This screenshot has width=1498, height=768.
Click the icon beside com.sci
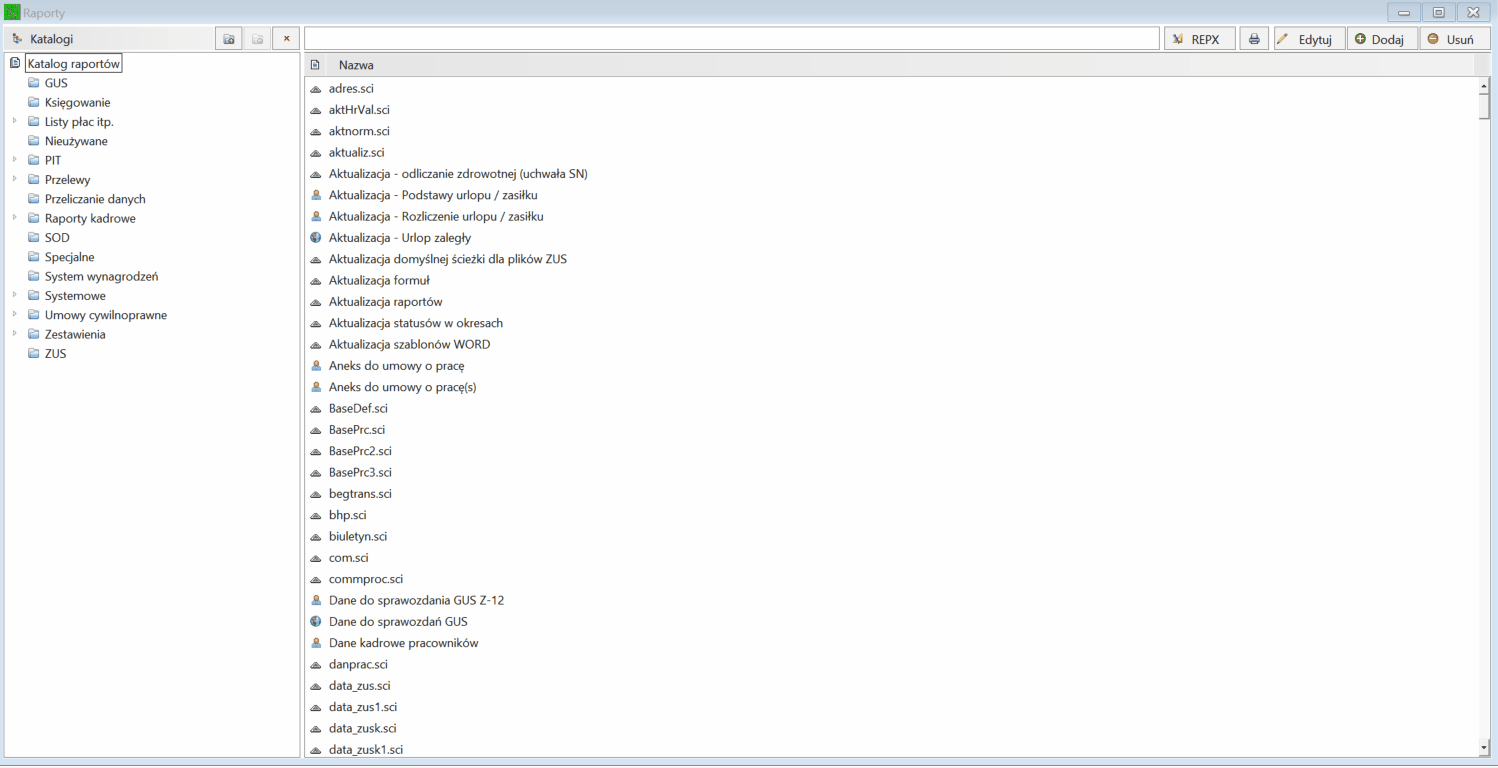(316, 558)
